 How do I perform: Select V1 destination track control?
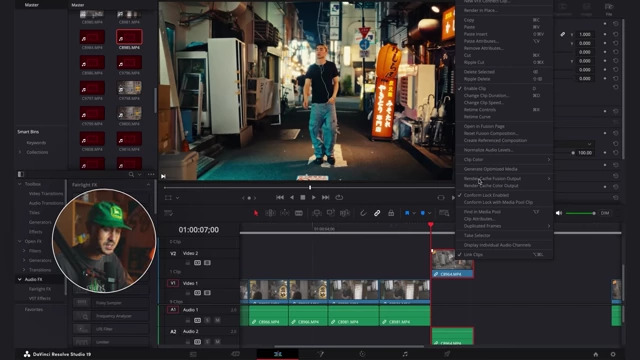tap(173, 283)
